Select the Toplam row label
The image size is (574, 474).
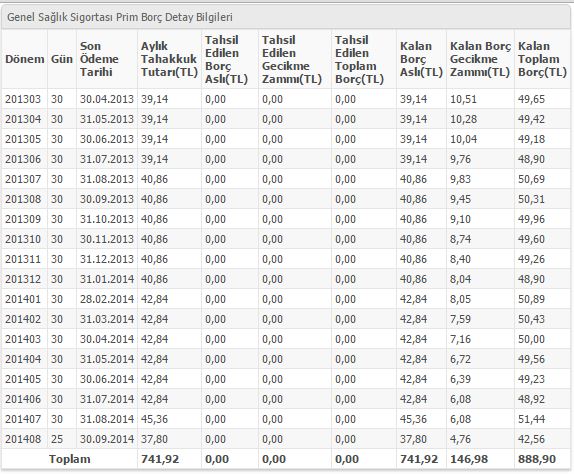point(70,459)
